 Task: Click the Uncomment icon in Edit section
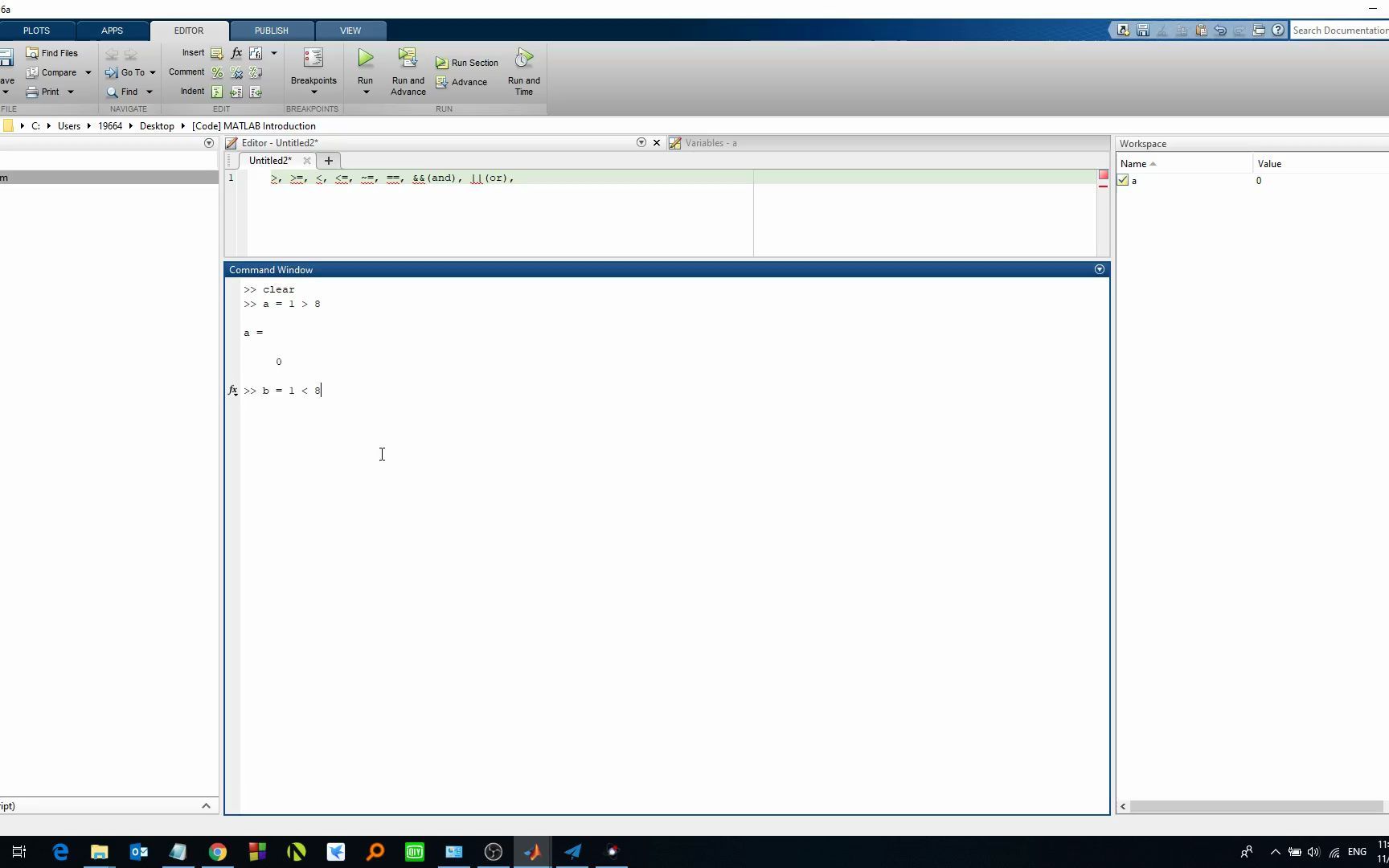coord(236,72)
